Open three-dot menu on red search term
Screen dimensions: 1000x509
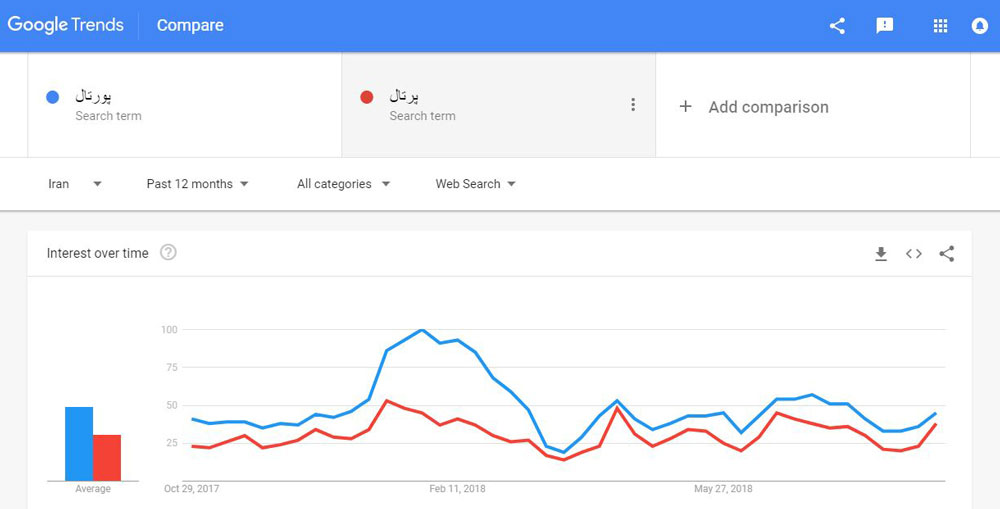(633, 105)
